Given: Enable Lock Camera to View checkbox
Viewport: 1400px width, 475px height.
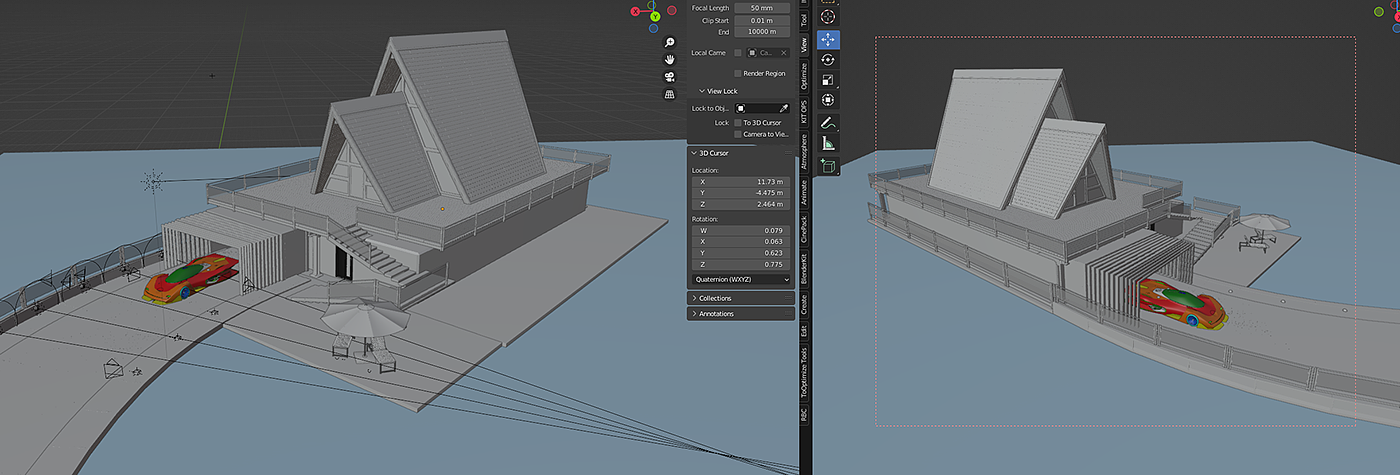Looking at the screenshot, I should 738,134.
